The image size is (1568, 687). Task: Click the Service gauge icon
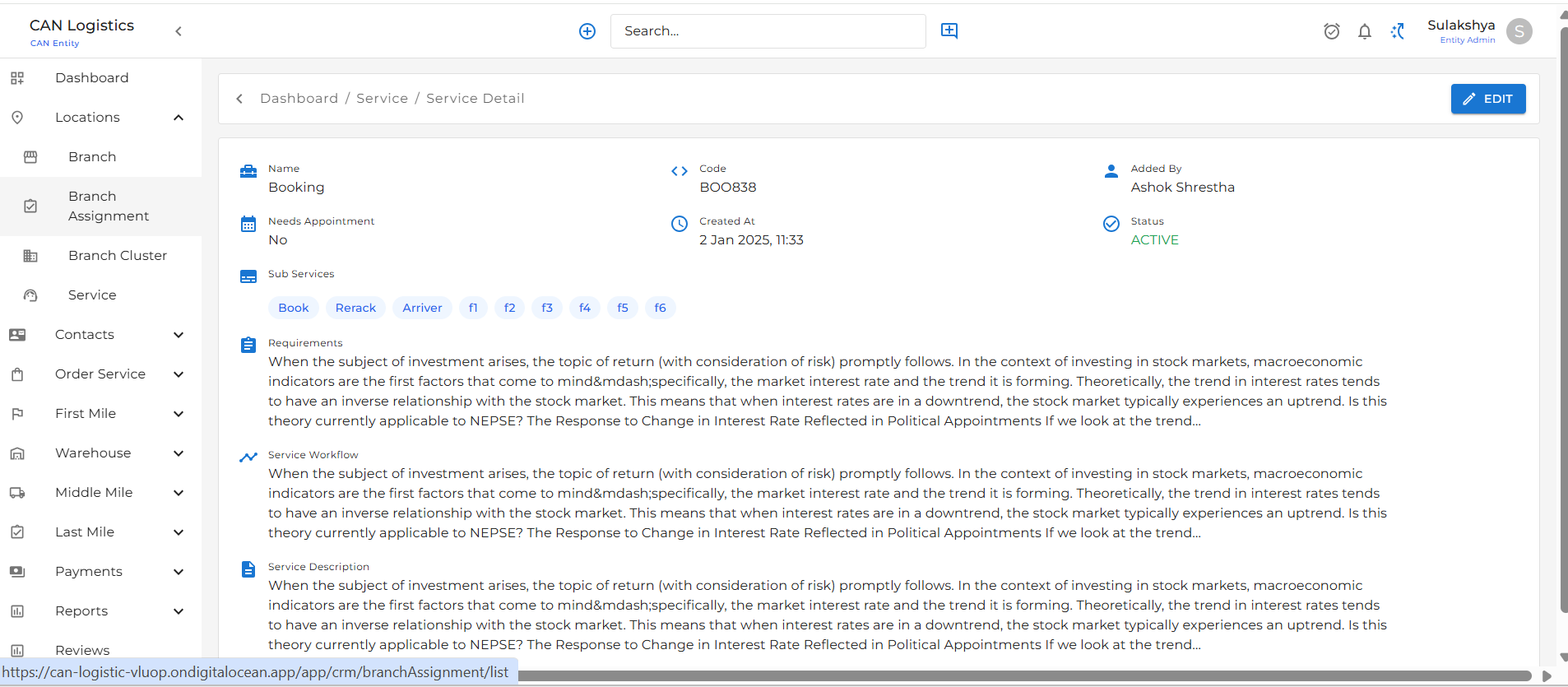click(30, 295)
